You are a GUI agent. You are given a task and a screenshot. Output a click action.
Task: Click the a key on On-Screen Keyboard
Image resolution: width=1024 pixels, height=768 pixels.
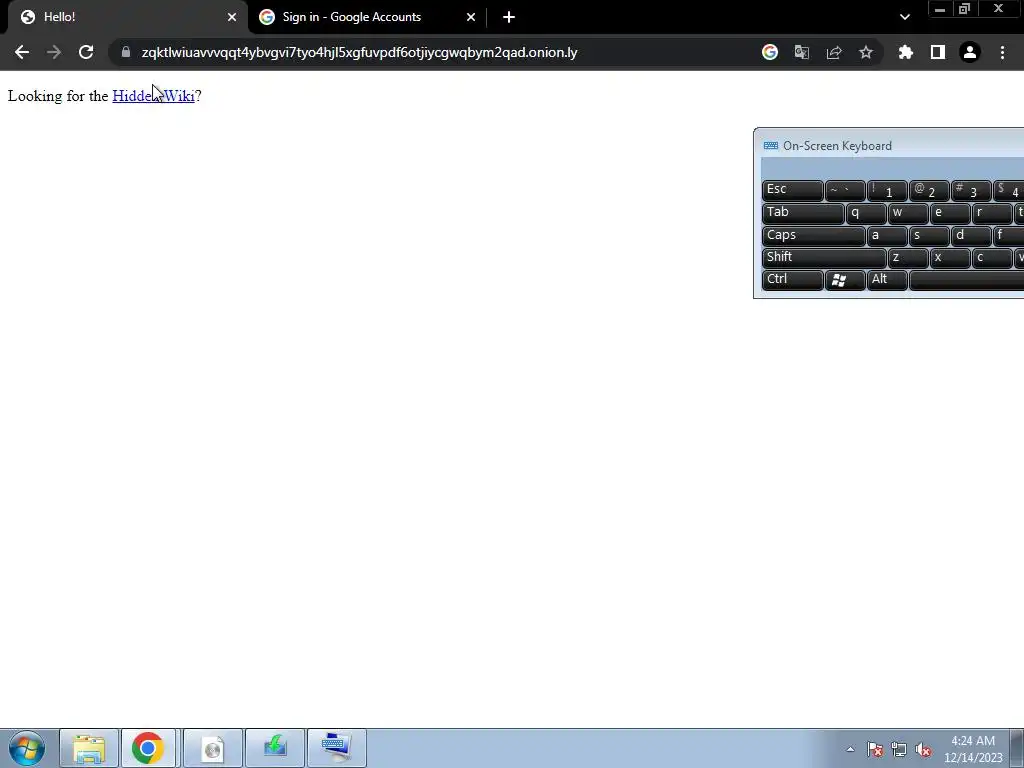coord(886,236)
